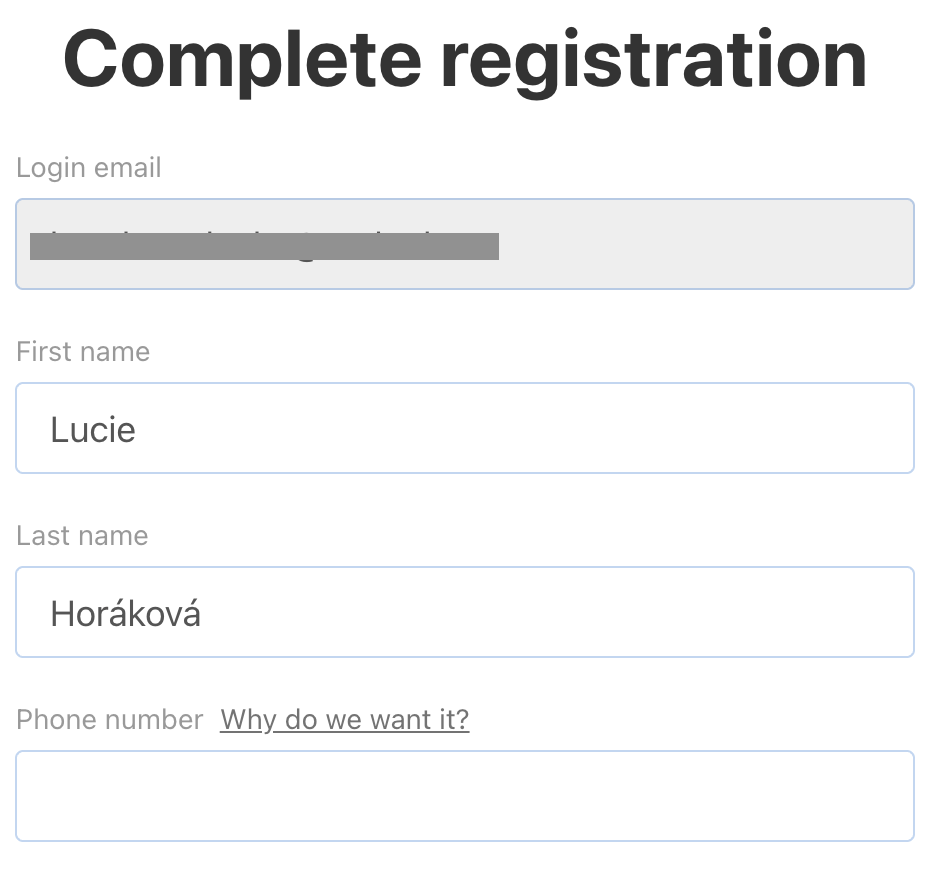Image resolution: width=952 pixels, height=874 pixels.
Task: Click the 'Complete registration' heading
Action: 465,58
